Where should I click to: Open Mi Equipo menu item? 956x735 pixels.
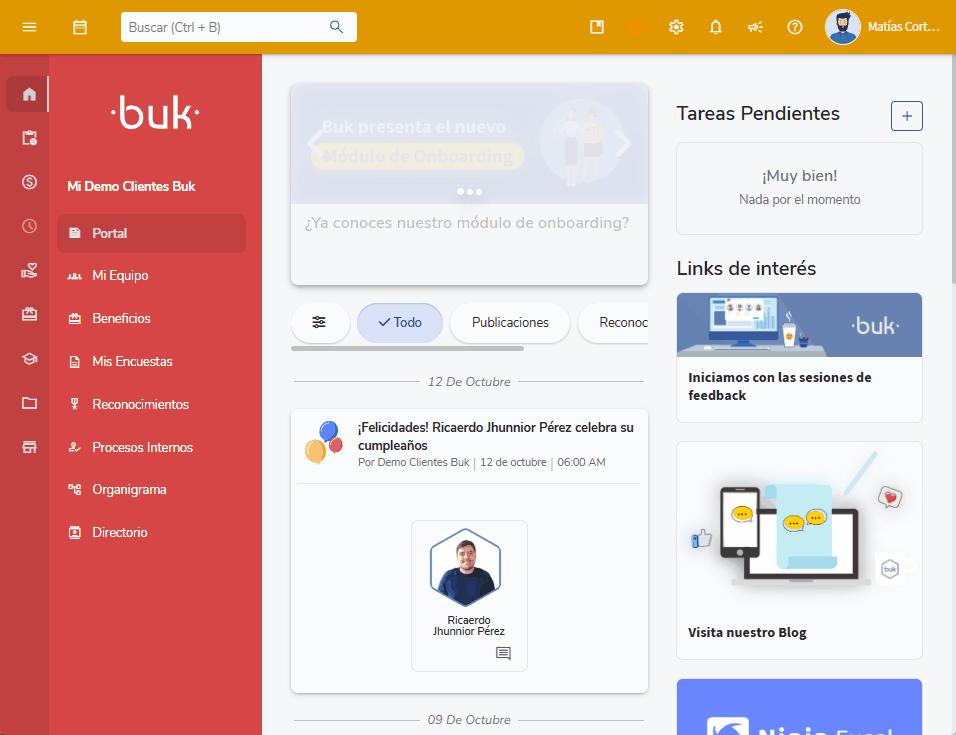tap(120, 275)
